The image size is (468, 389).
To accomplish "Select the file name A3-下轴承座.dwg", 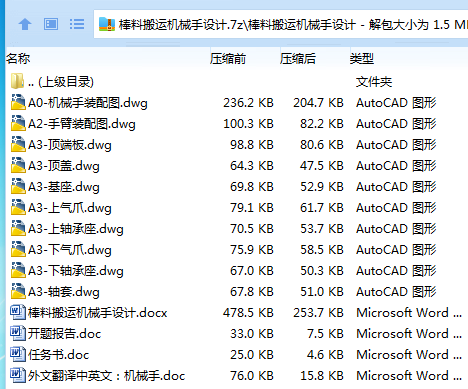I will (76, 271).
